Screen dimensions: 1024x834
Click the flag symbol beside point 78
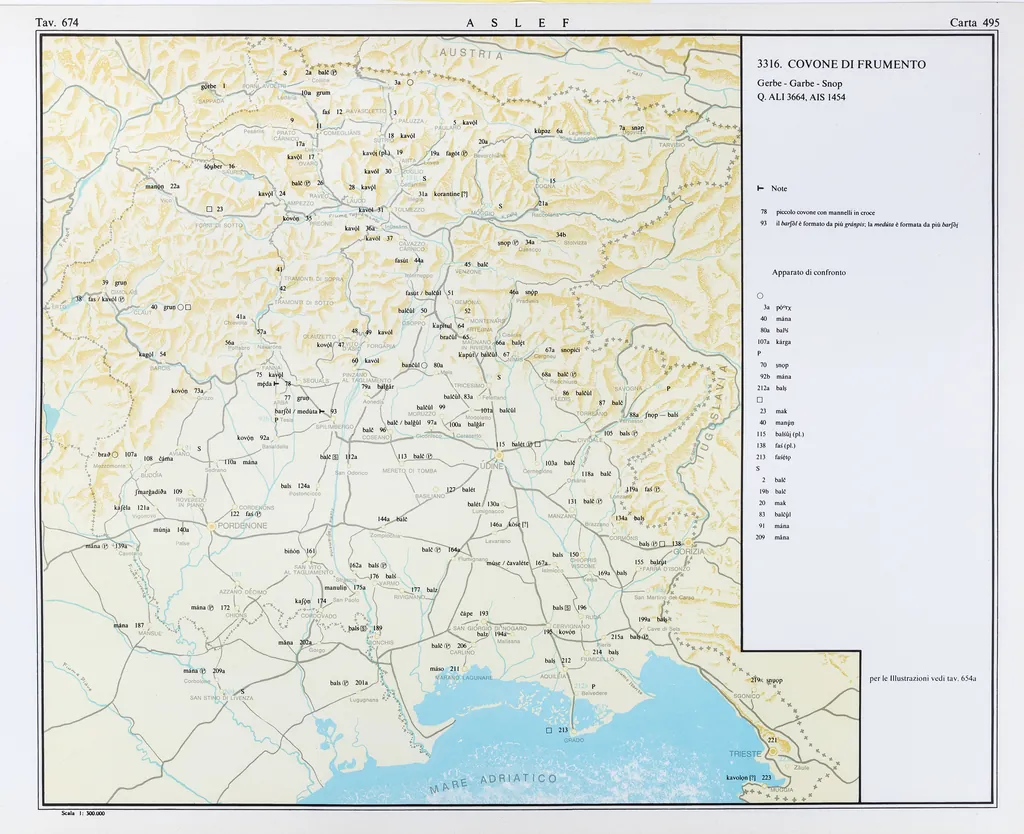pyautogui.click(x=275, y=384)
